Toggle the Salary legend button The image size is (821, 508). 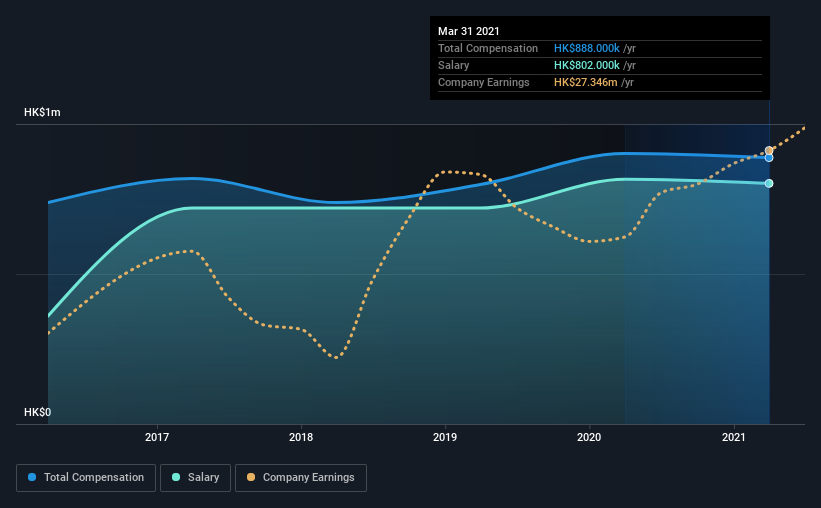tap(195, 478)
